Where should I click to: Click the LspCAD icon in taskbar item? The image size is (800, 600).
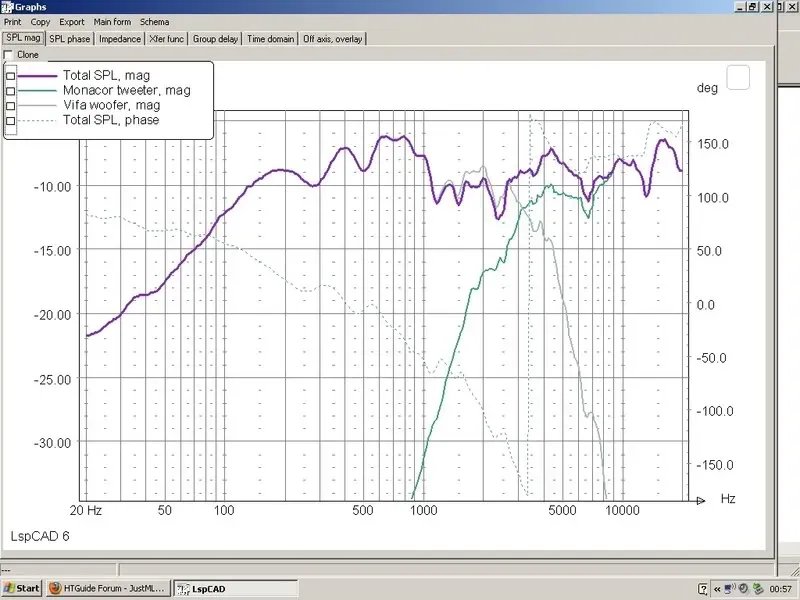click(182, 589)
